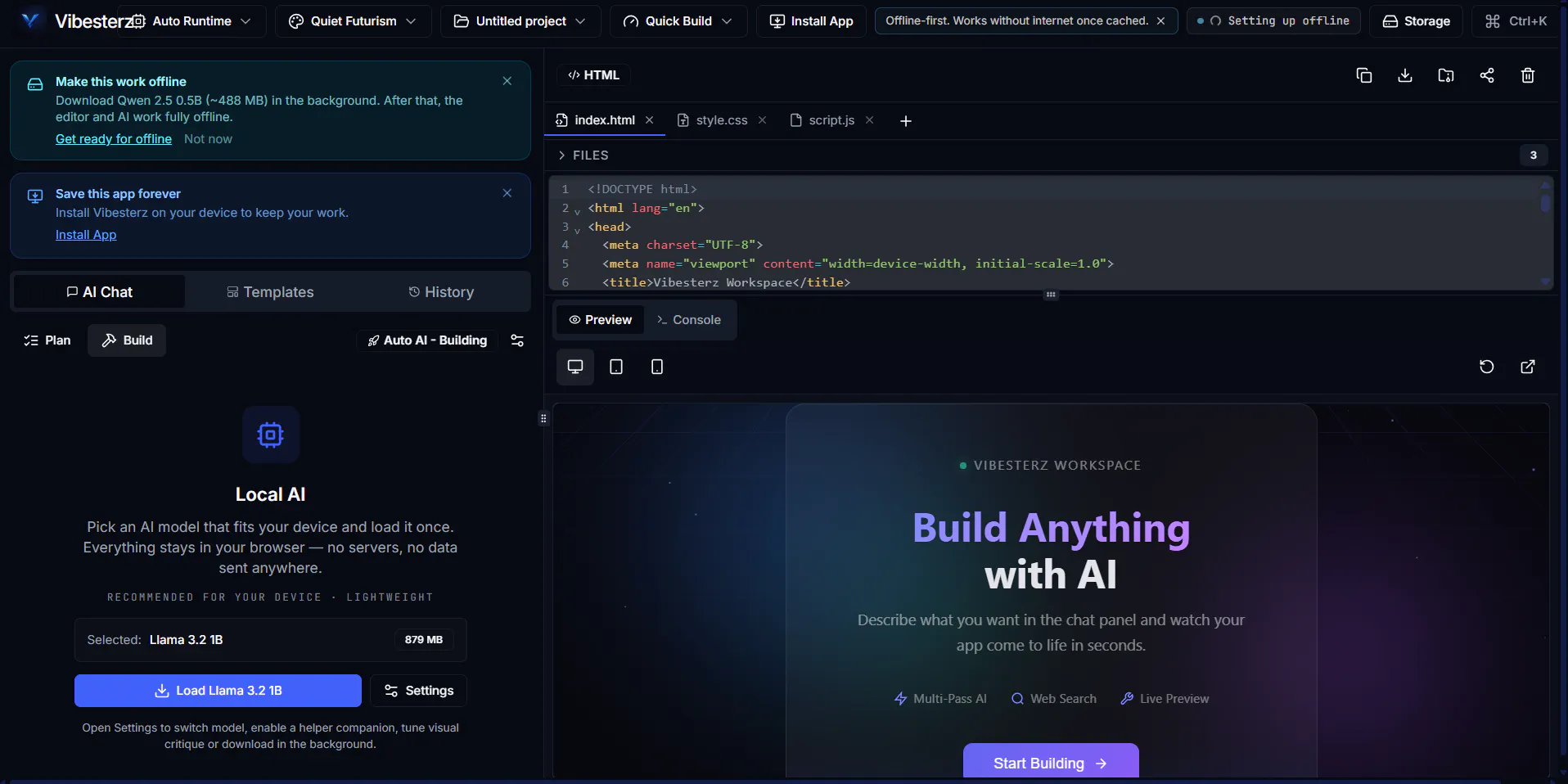Open the Auto Runtime dropdown
The width and height of the screenshot is (1568, 784).
click(193, 21)
